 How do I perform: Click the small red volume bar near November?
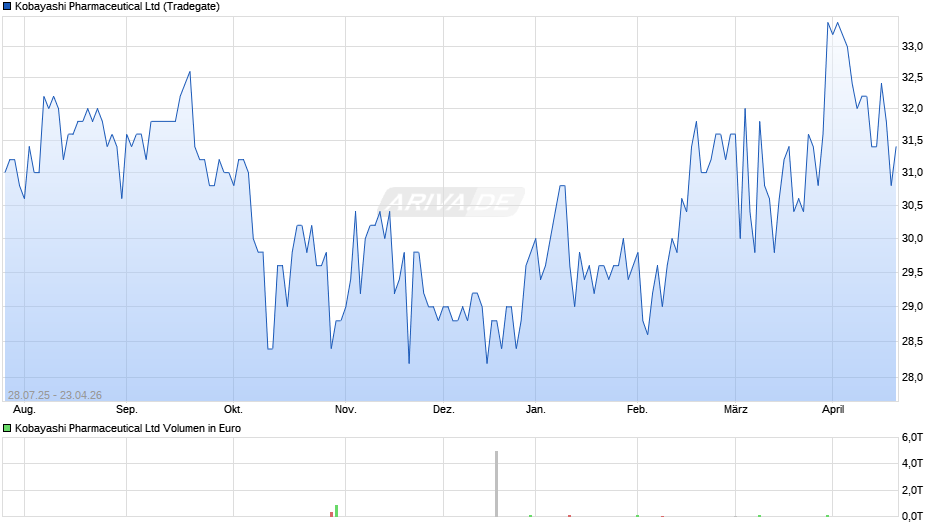[332, 514]
